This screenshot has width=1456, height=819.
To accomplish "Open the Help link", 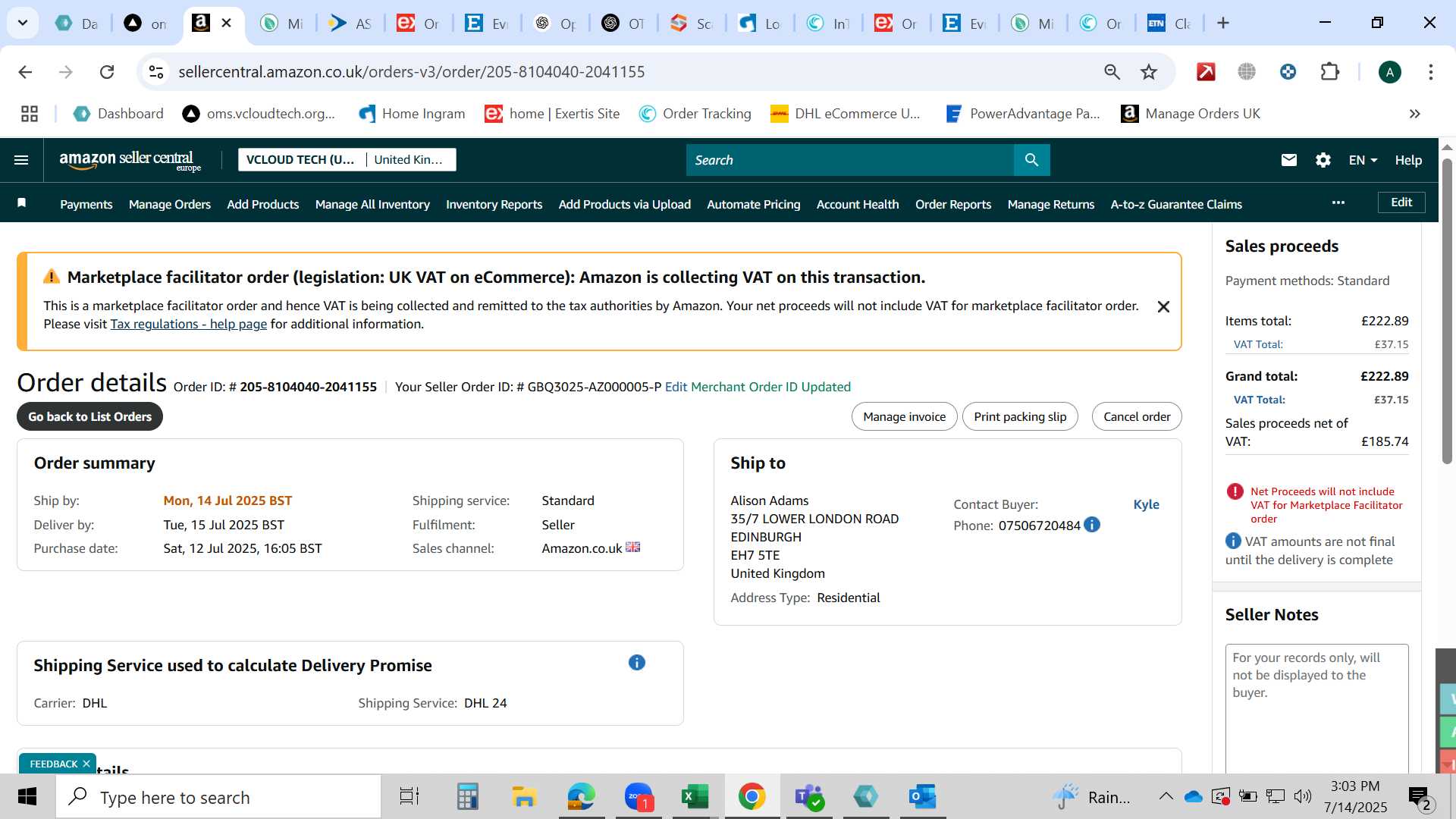I will coord(1408,160).
